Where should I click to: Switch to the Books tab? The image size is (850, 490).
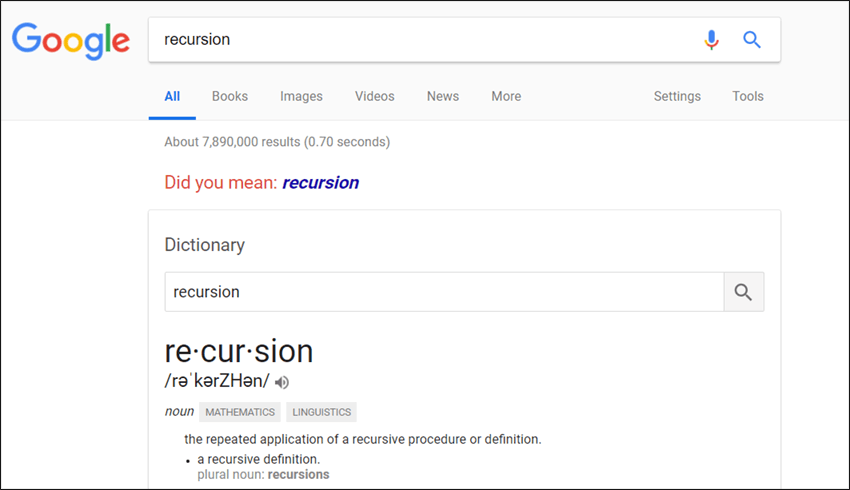(230, 96)
